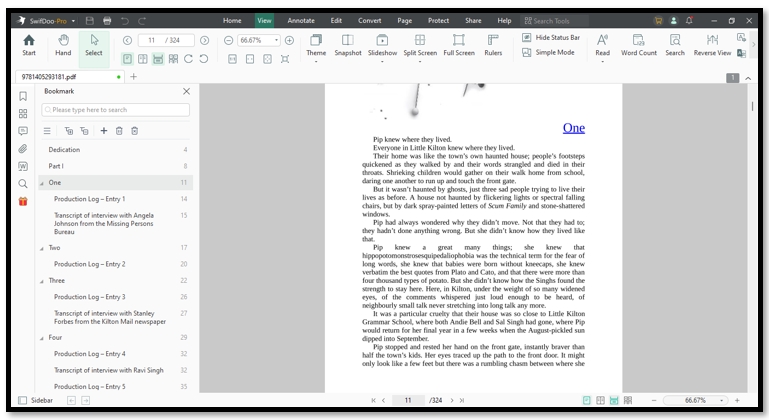Switch to the 9781405293181.pdf document tab
Viewport: 769px width, 420px height.
click(x=70, y=77)
